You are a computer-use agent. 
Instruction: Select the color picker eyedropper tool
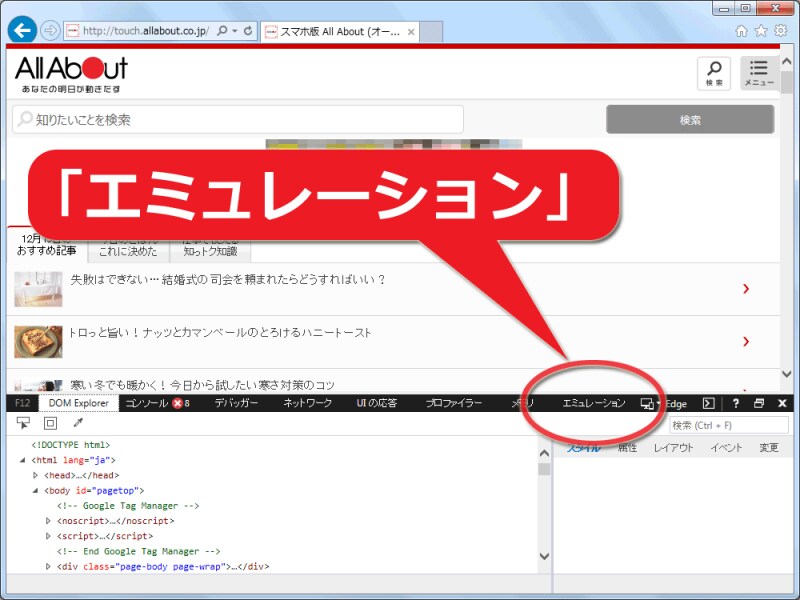(x=78, y=423)
